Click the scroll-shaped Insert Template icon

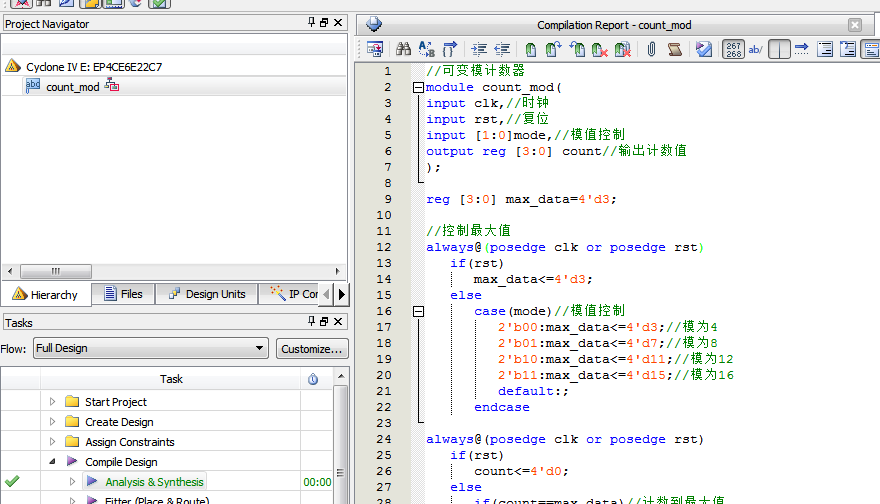click(674, 49)
